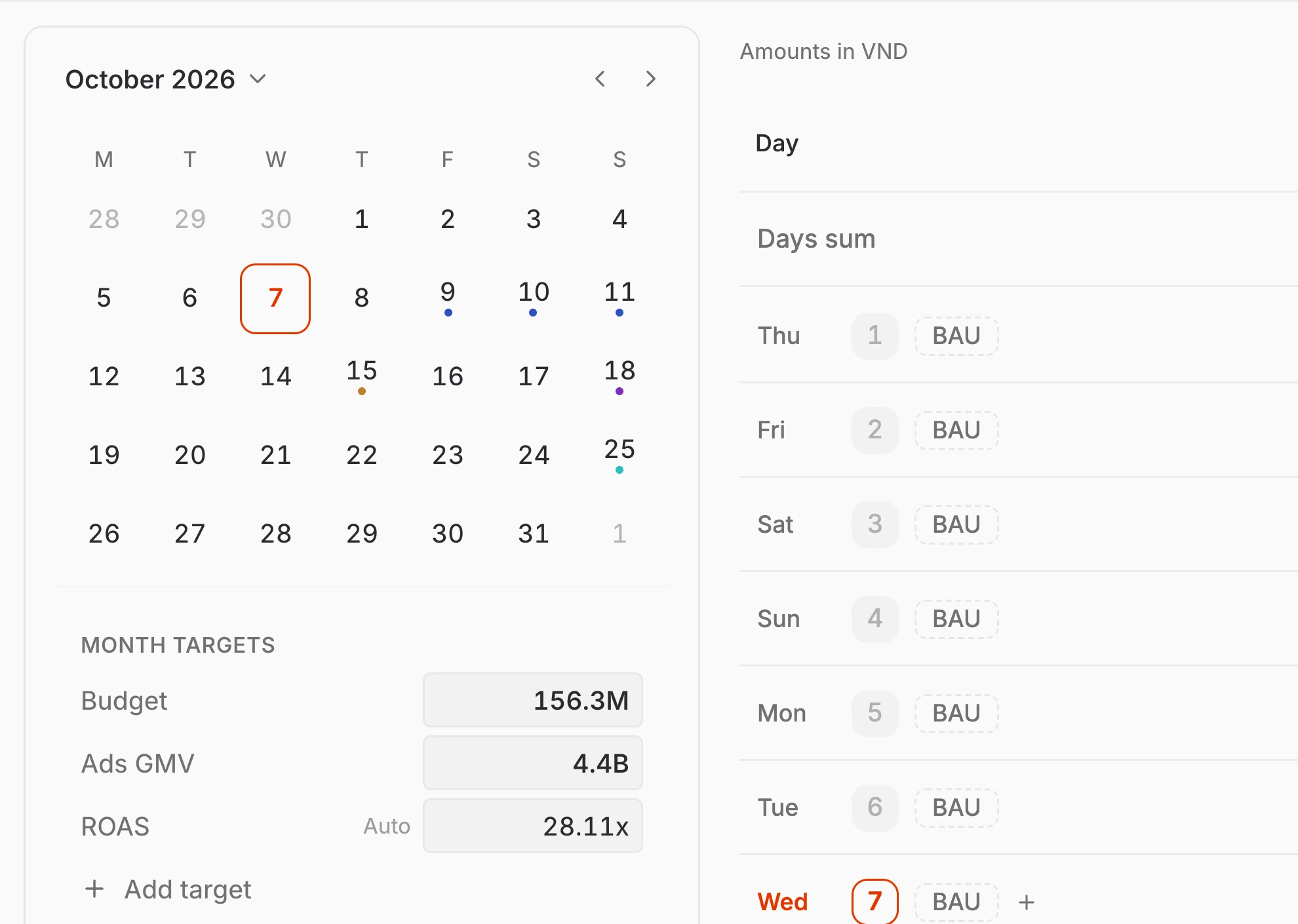1298x924 pixels.
Task: Open the October 2026 month dropdown
Action: (165, 79)
